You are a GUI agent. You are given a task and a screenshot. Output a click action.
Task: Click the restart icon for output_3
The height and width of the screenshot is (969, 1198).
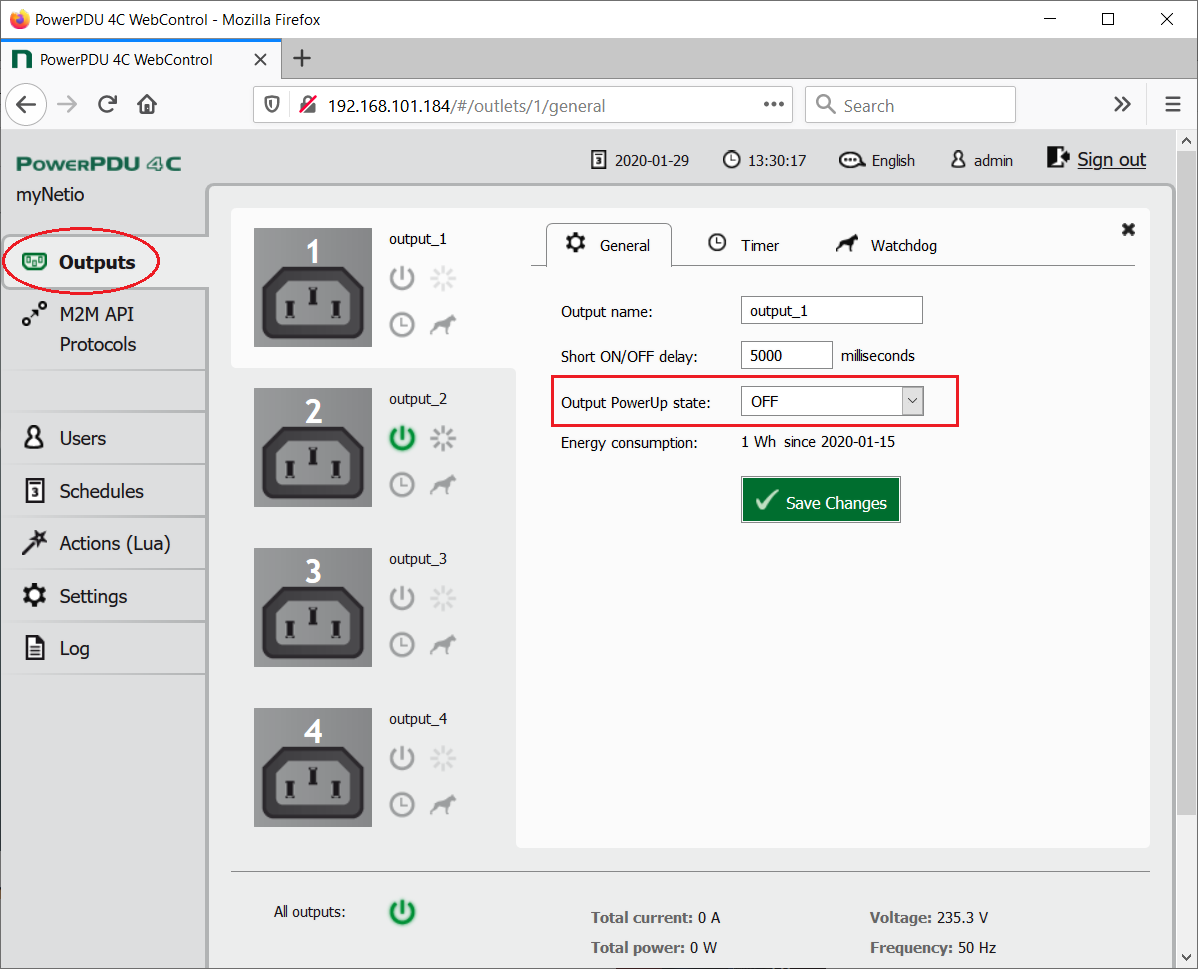tap(443, 598)
